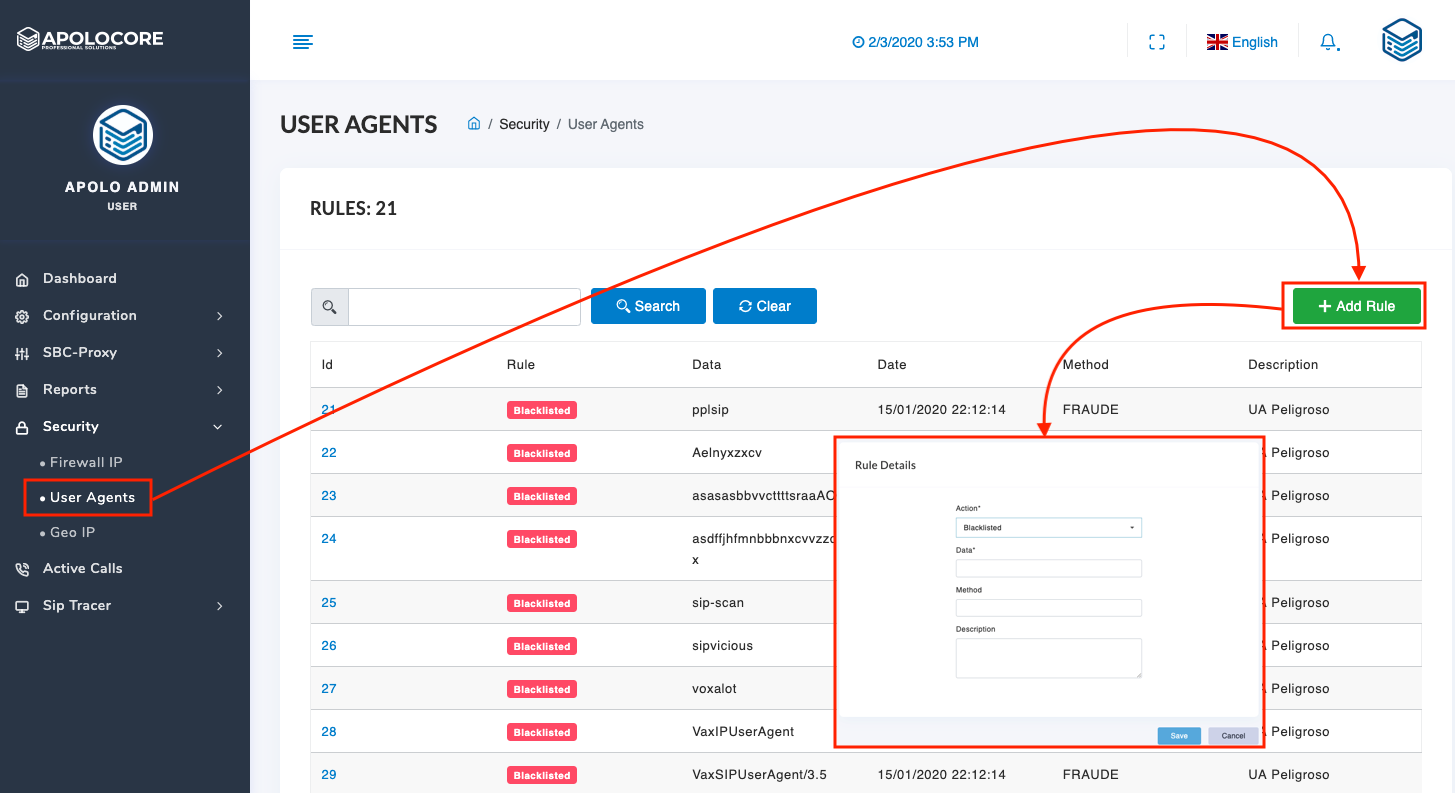Image resolution: width=1455 pixels, height=793 pixels.
Task: Open Firewall IP in the sidebar
Action: 86,463
